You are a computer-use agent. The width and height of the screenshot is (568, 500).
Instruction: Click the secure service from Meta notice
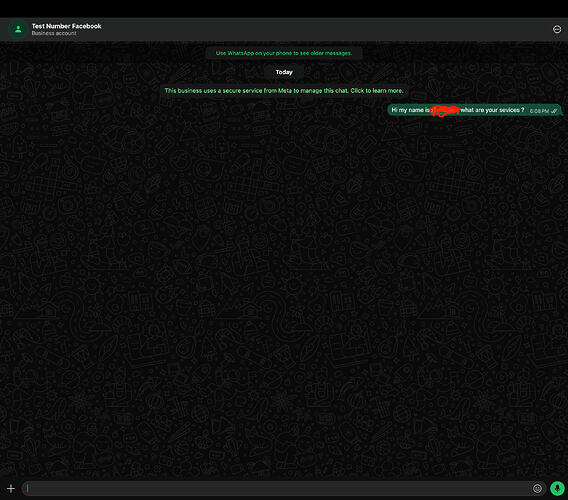(284, 91)
